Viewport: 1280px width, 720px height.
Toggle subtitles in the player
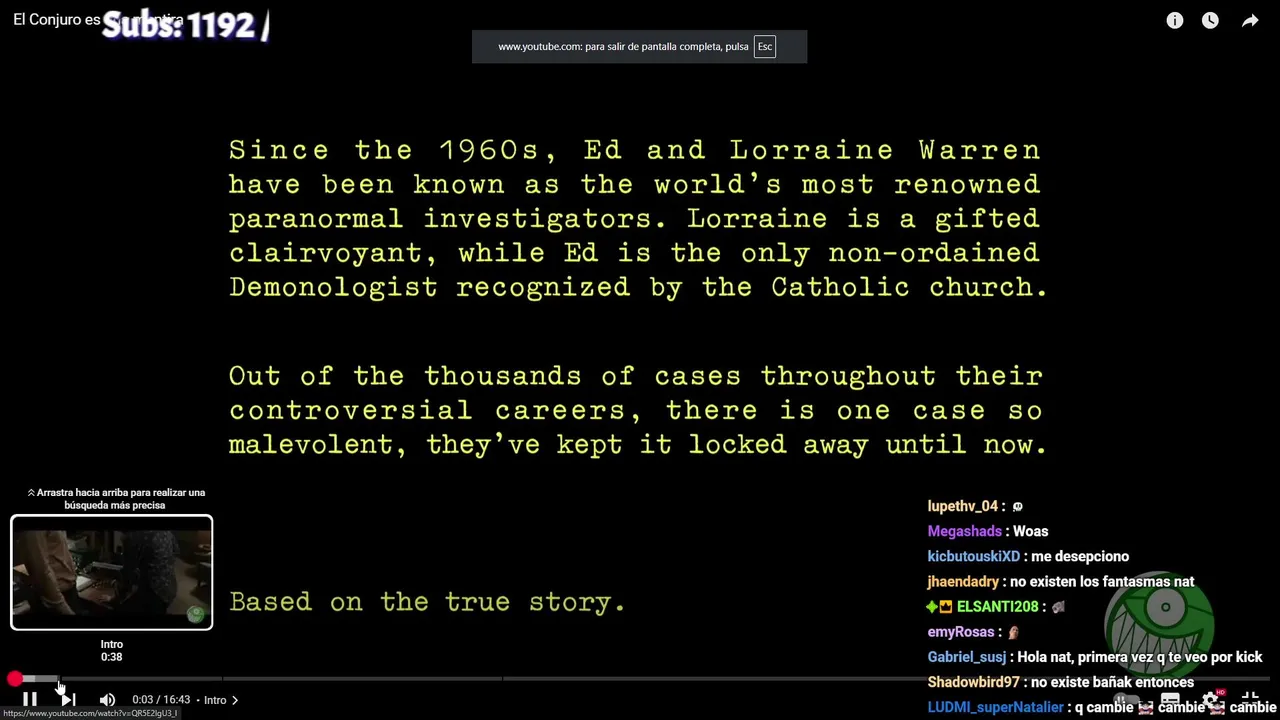click(1170, 700)
